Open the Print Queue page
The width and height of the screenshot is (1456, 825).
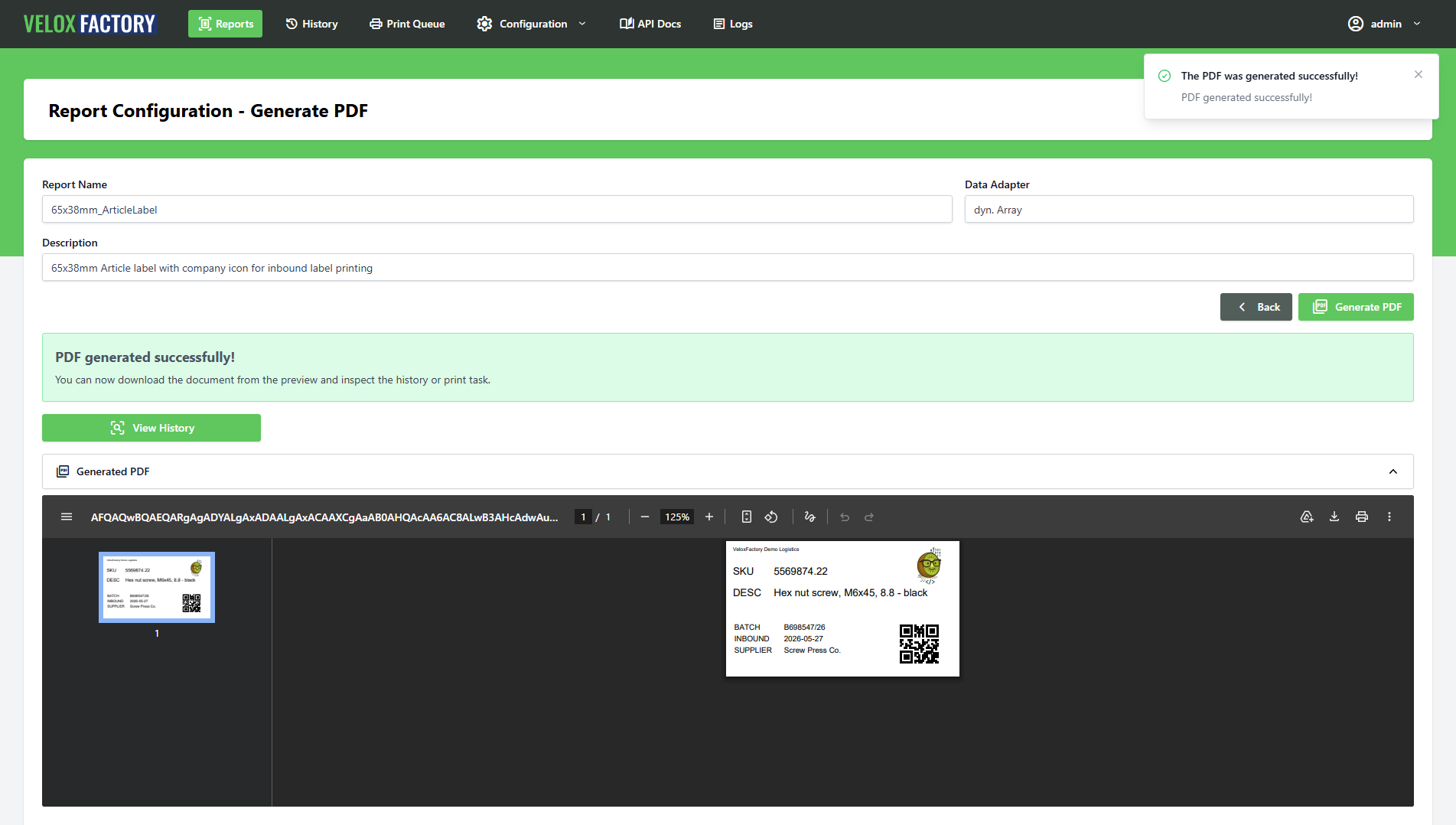[x=407, y=24]
